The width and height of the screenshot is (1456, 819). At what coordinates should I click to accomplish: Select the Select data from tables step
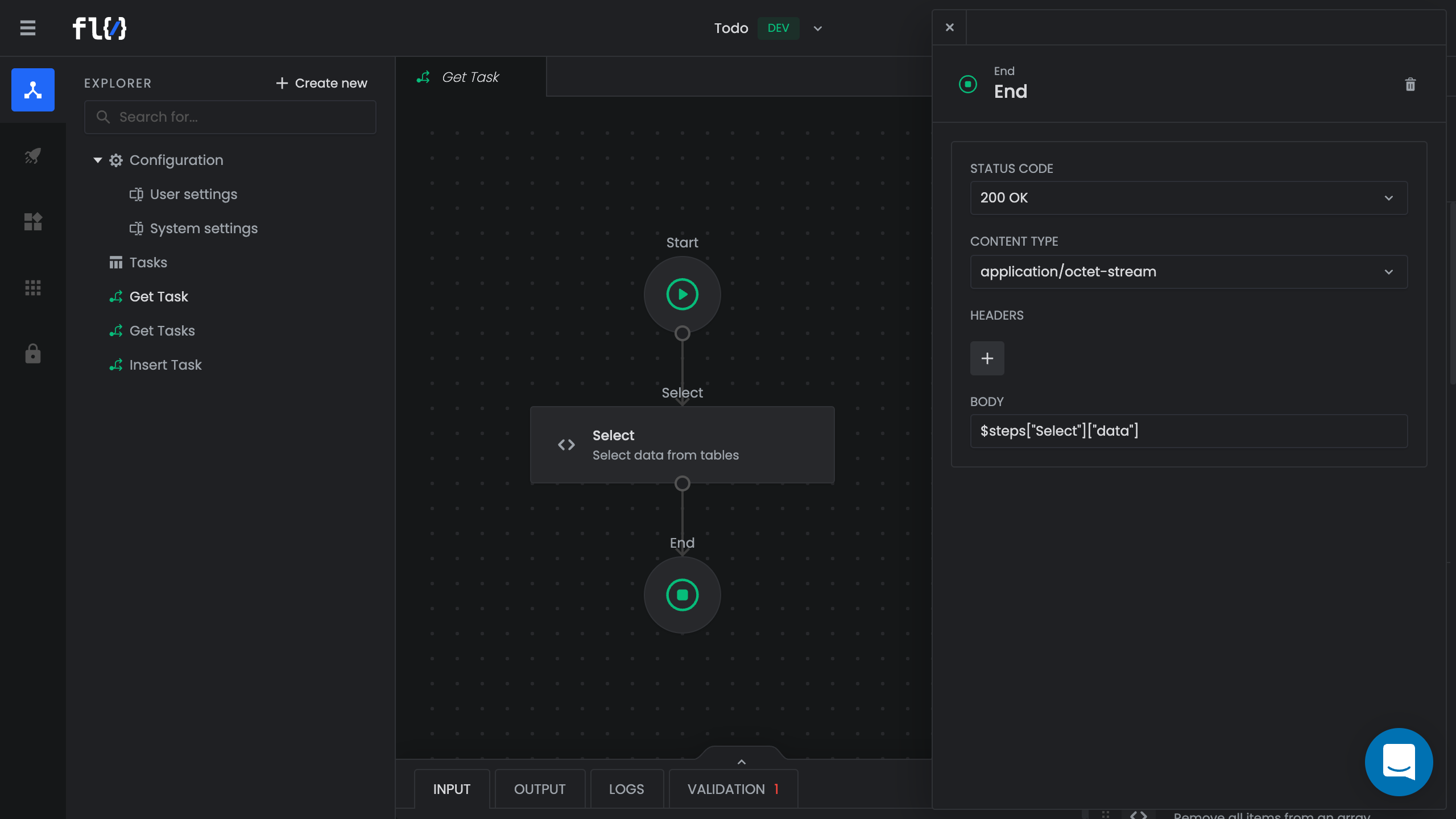click(x=682, y=445)
